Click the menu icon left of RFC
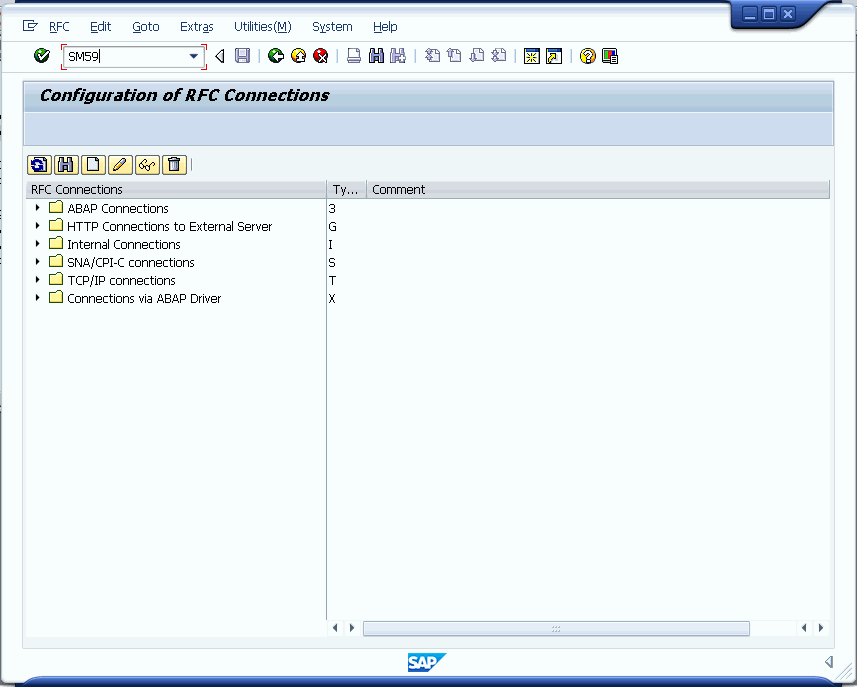This screenshot has width=857, height=687. tap(30, 26)
